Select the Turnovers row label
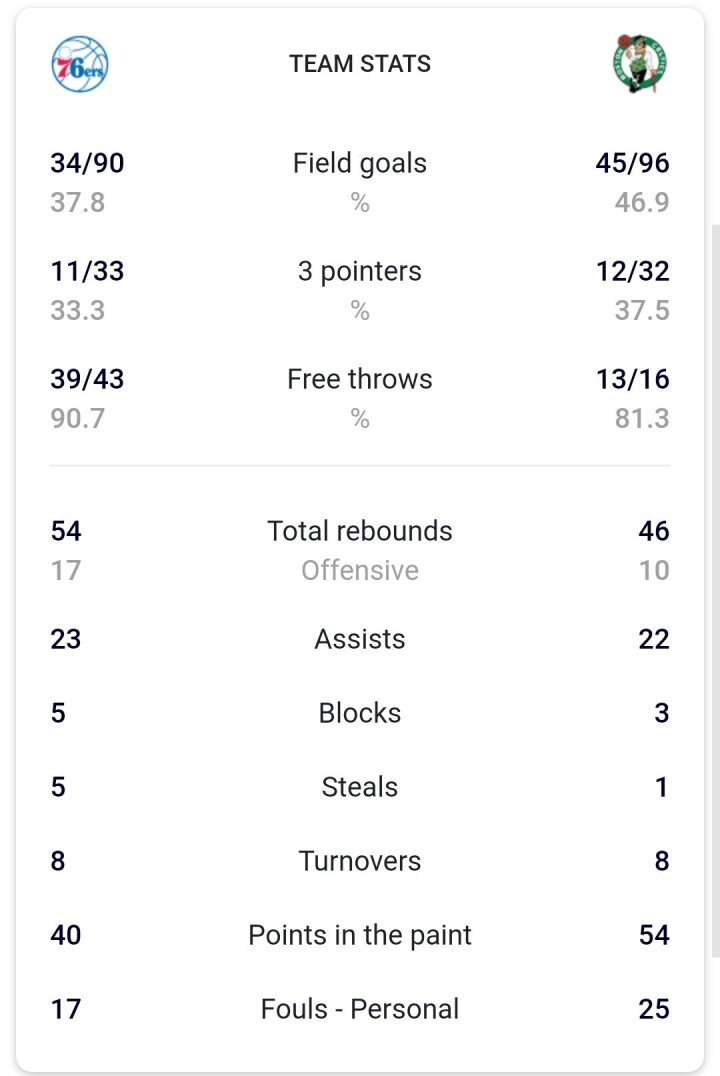720x1076 pixels. (x=360, y=861)
